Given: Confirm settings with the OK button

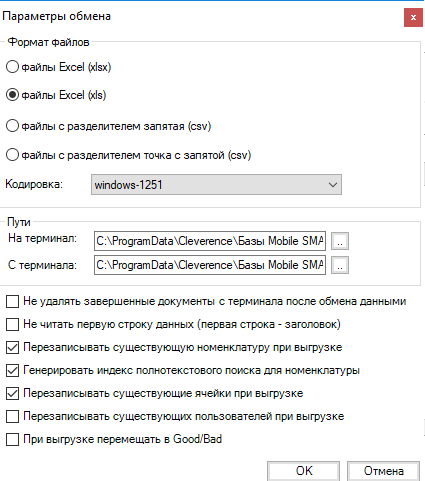Looking at the screenshot, I should tap(303, 471).
